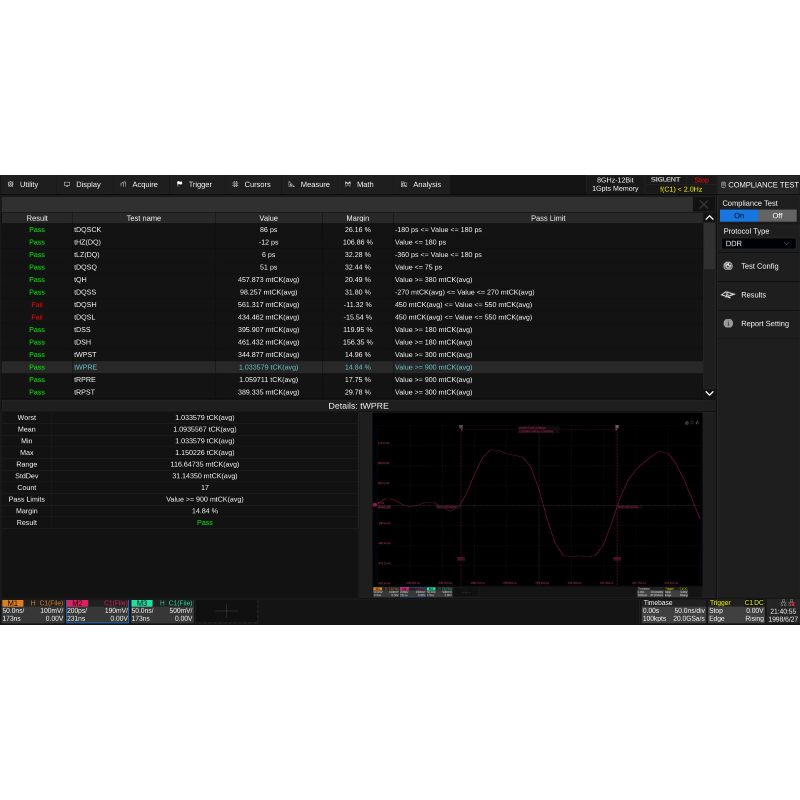Close the results table panel
Viewport: 800px width, 800px height.
pos(704,204)
